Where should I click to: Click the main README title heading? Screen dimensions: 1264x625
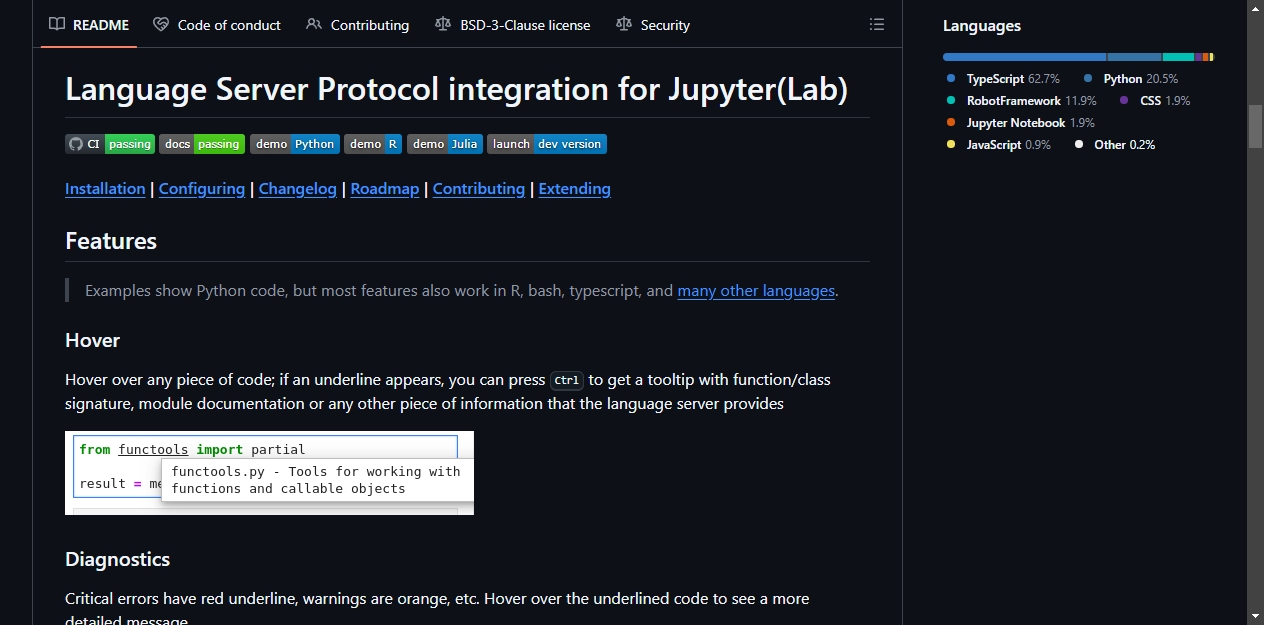click(456, 90)
